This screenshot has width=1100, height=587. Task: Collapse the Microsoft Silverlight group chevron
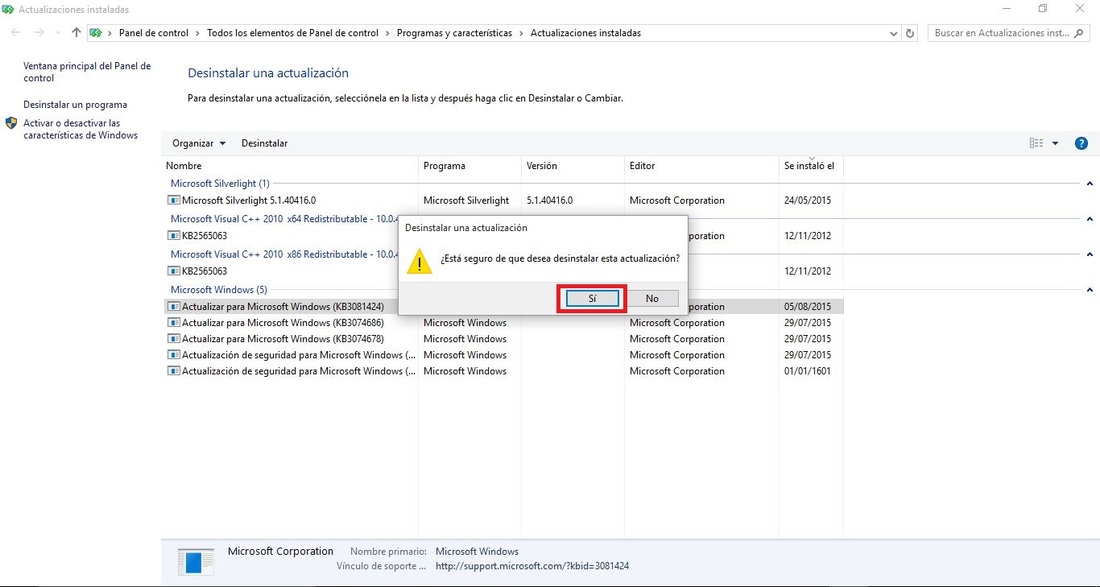pyautogui.click(x=1089, y=184)
